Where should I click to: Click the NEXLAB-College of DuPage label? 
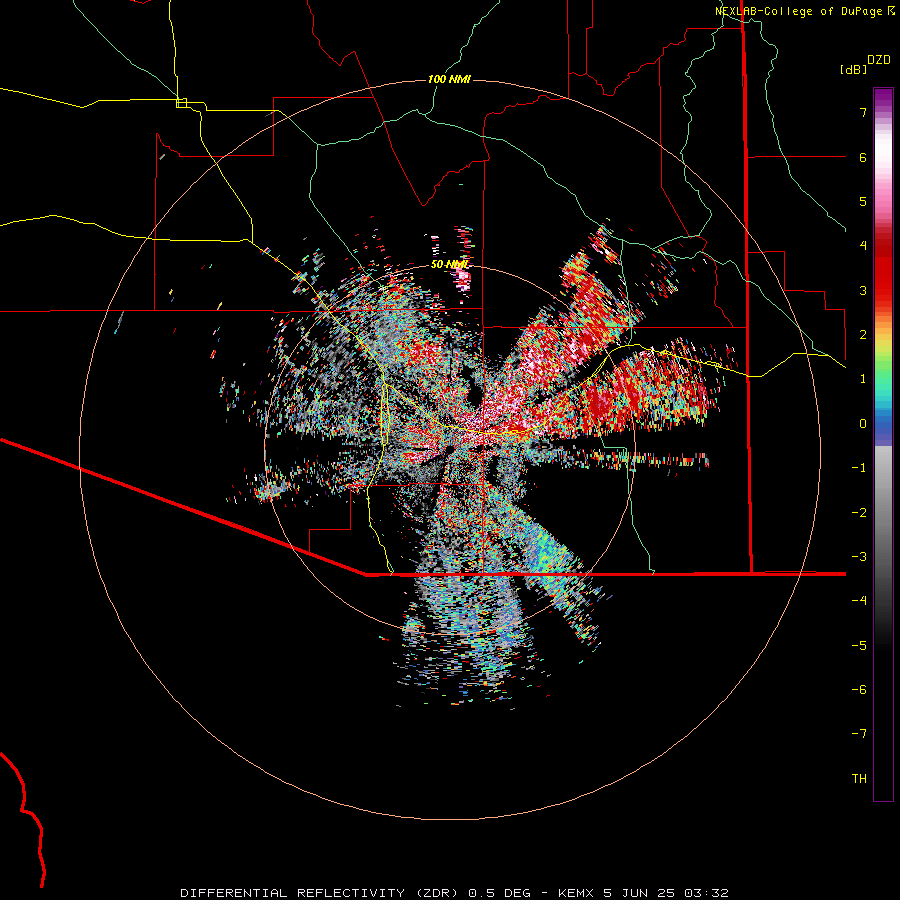pyautogui.click(x=800, y=11)
